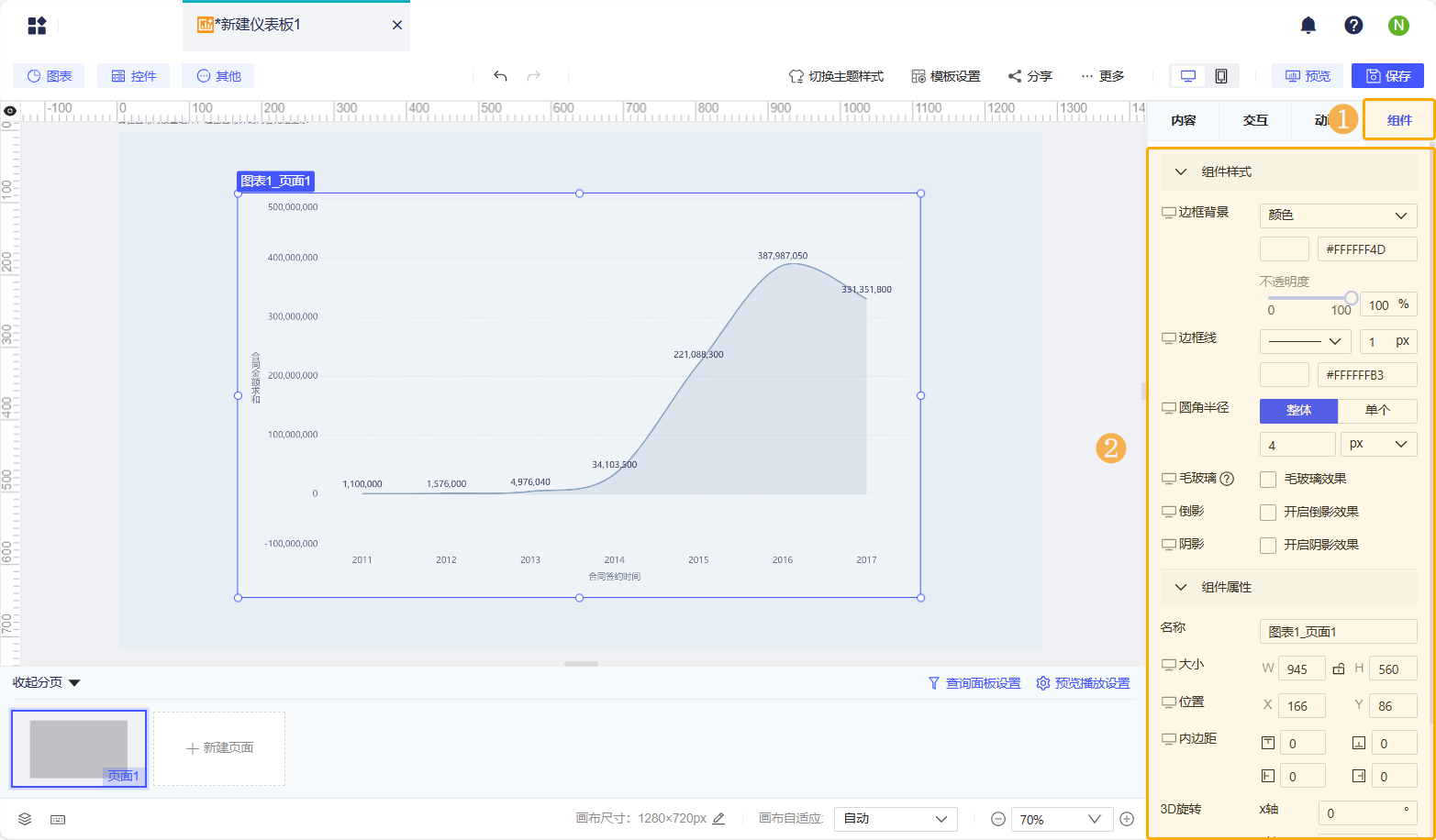
Task: Toggle the ruler eye visibility icon
Action: 10,111
